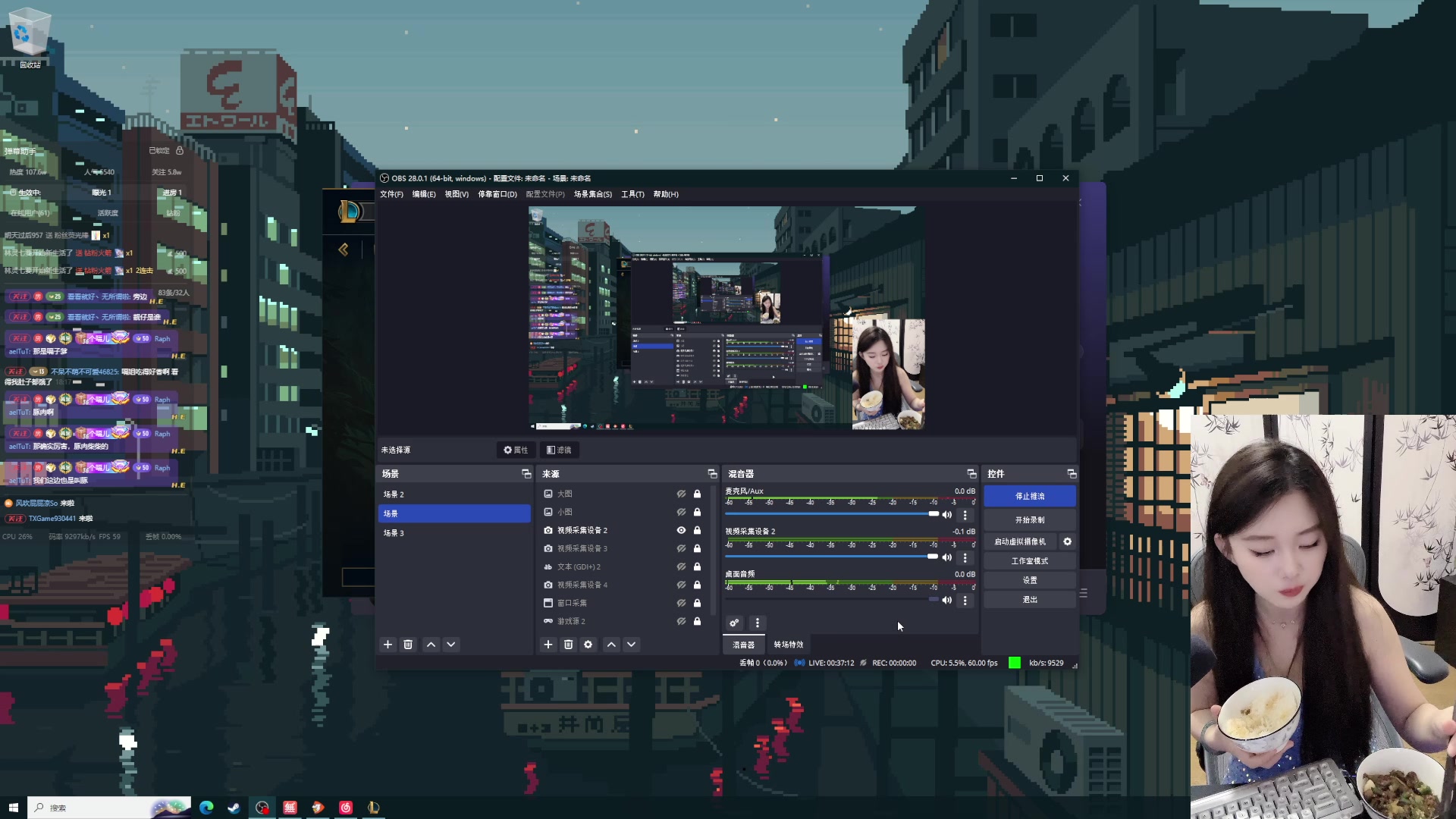Viewport: 1456px width, 819px height.
Task: Click the 退出 button
Action: pos(1030,600)
